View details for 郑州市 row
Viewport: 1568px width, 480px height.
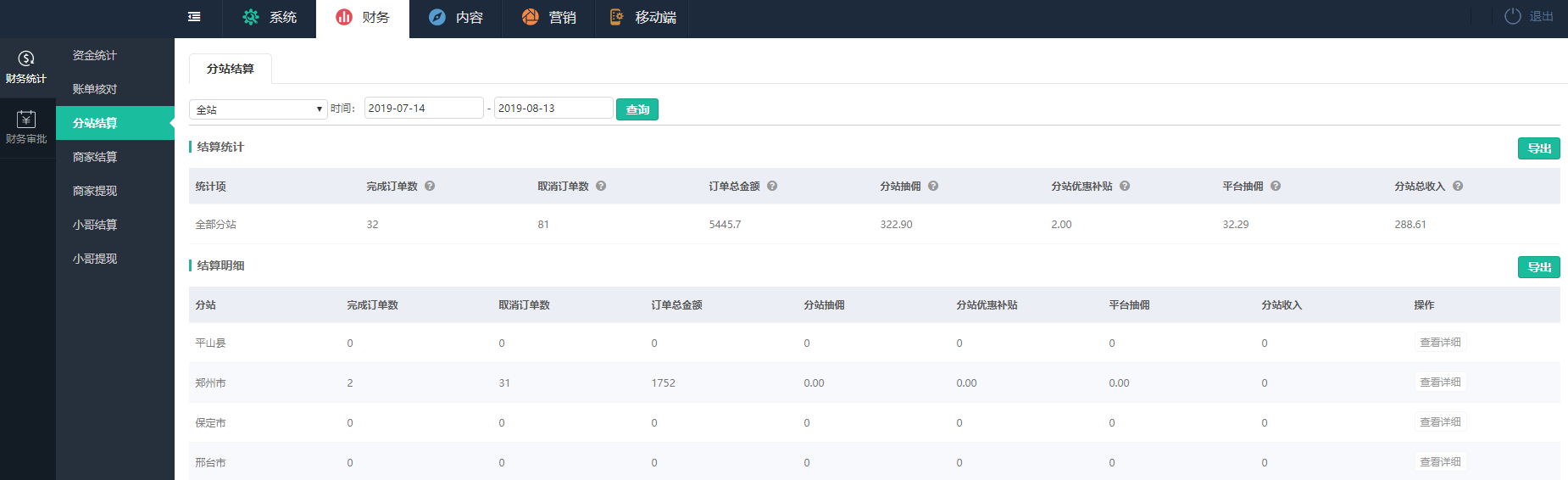[x=1440, y=382]
